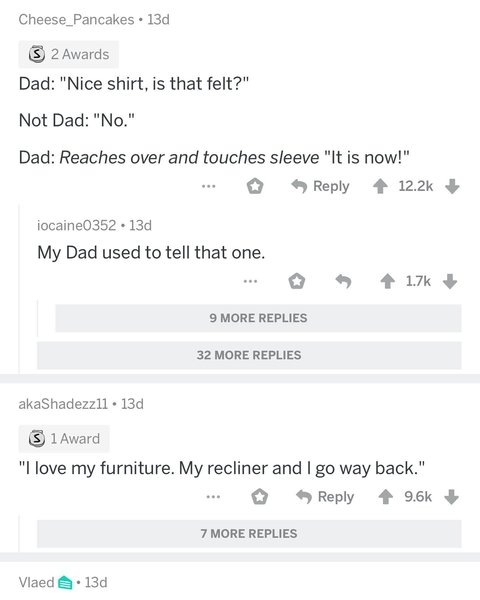Upvote akaShadezz11's recliner comment
Viewport: 480px width, 600px height.
tap(385, 497)
